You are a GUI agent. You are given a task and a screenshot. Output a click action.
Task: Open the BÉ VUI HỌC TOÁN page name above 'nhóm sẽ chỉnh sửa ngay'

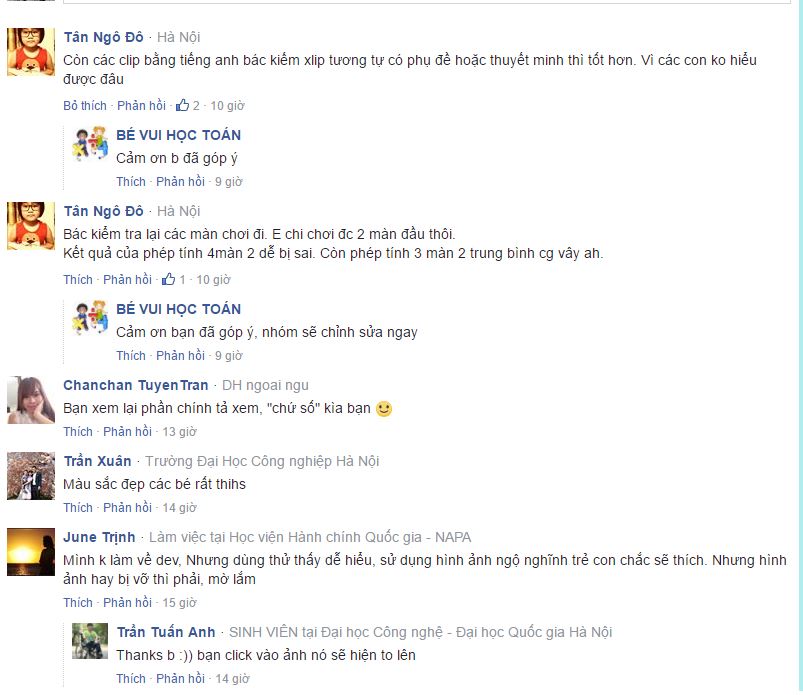coord(178,309)
